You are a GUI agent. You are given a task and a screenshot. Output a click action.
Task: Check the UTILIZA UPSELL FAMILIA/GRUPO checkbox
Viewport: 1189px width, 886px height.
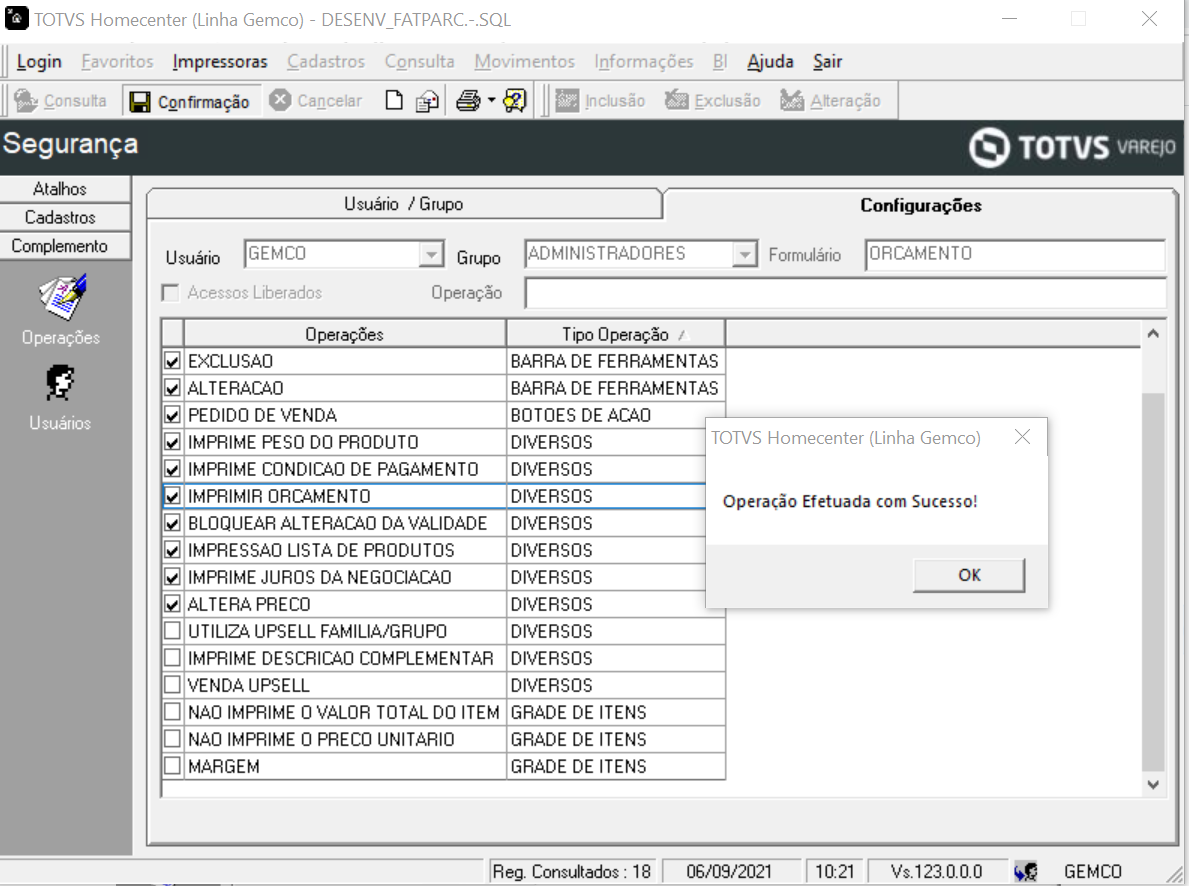pyautogui.click(x=172, y=631)
